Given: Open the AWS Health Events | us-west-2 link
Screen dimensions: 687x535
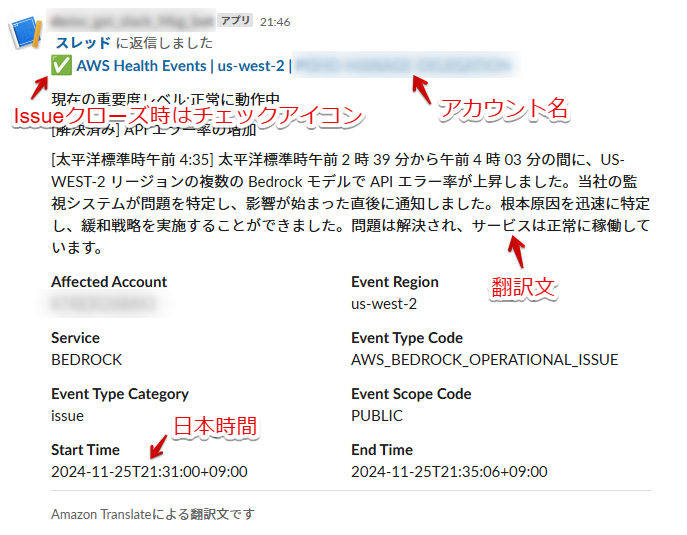Looking at the screenshot, I should click(x=184, y=66).
